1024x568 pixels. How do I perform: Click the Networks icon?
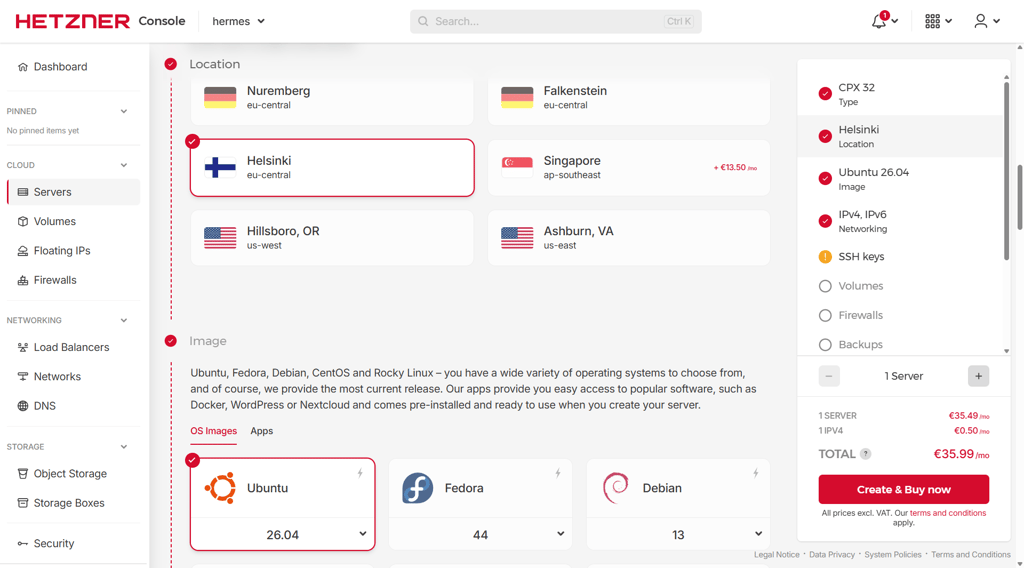23,377
